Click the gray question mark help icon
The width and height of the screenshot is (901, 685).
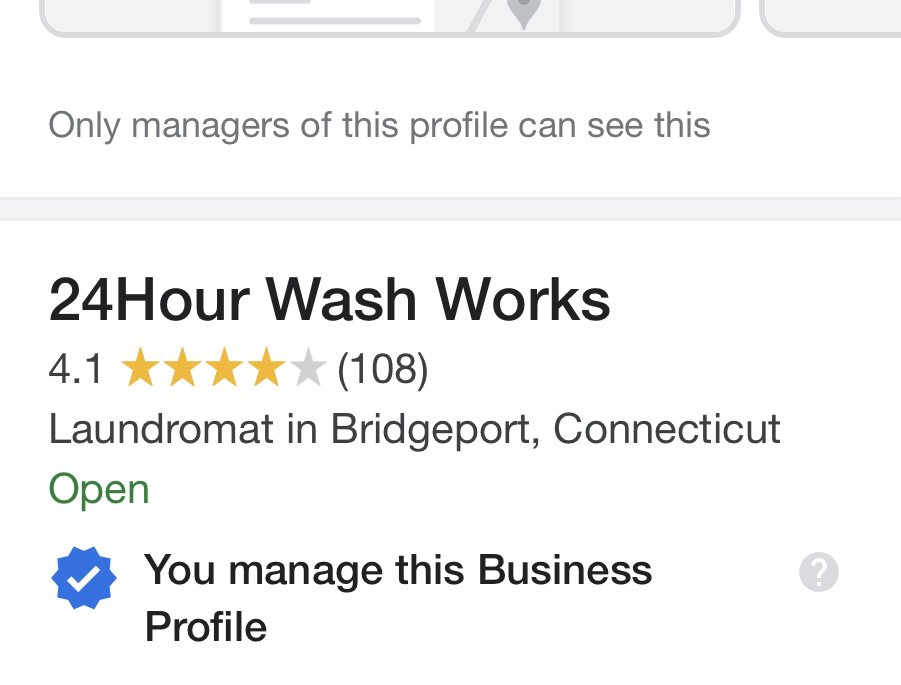(x=818, y=572)
